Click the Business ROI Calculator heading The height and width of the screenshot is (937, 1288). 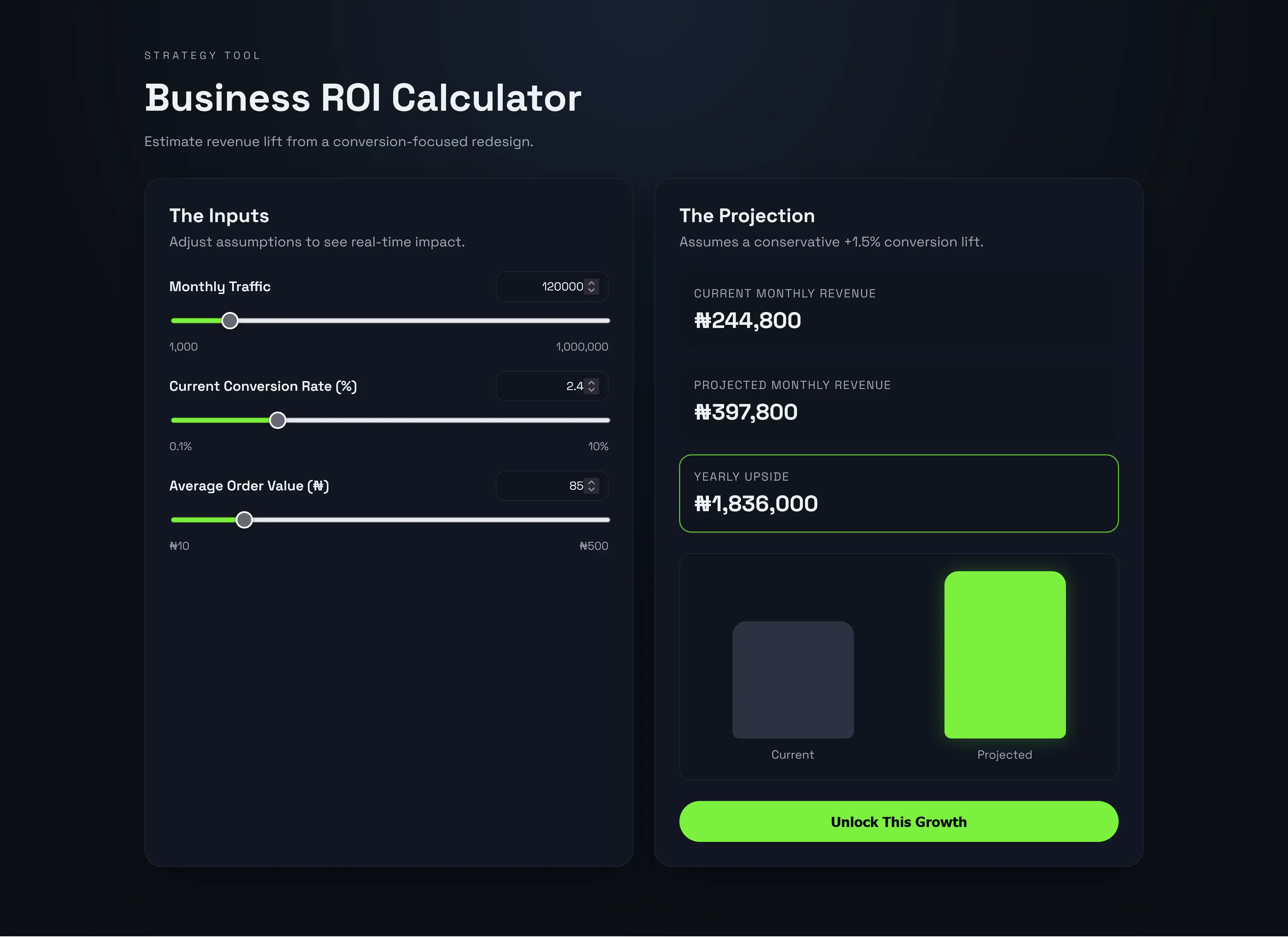[363, 97]
